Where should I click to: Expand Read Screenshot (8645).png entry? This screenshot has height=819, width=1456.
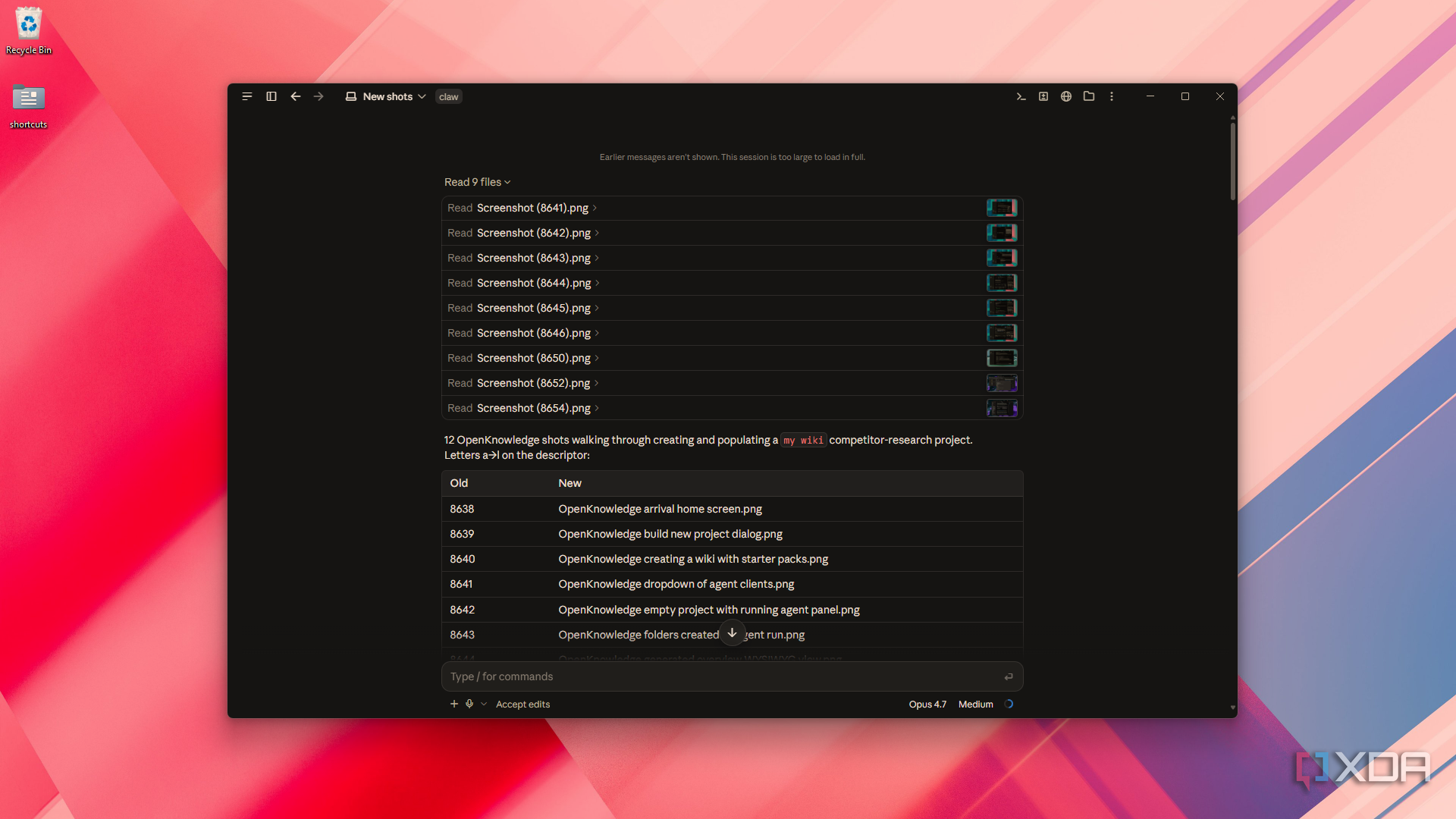523,308
